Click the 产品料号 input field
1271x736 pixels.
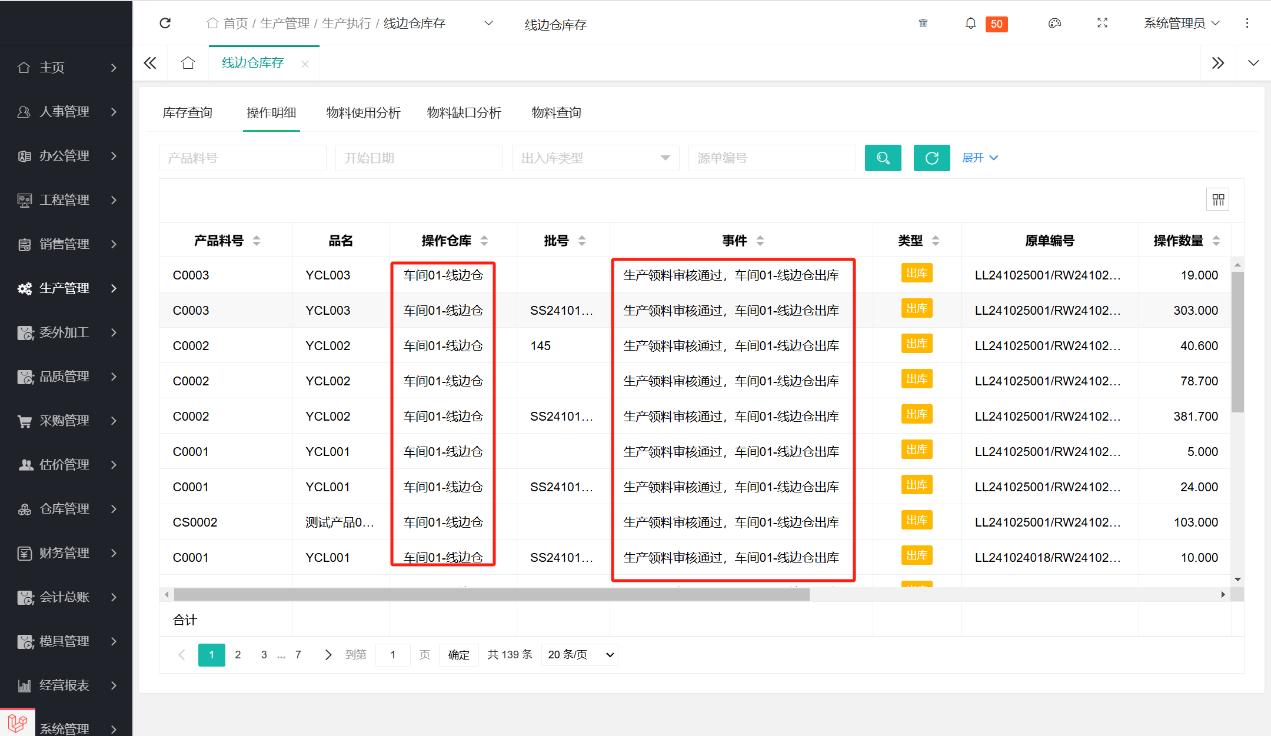(x=243, y=158)
